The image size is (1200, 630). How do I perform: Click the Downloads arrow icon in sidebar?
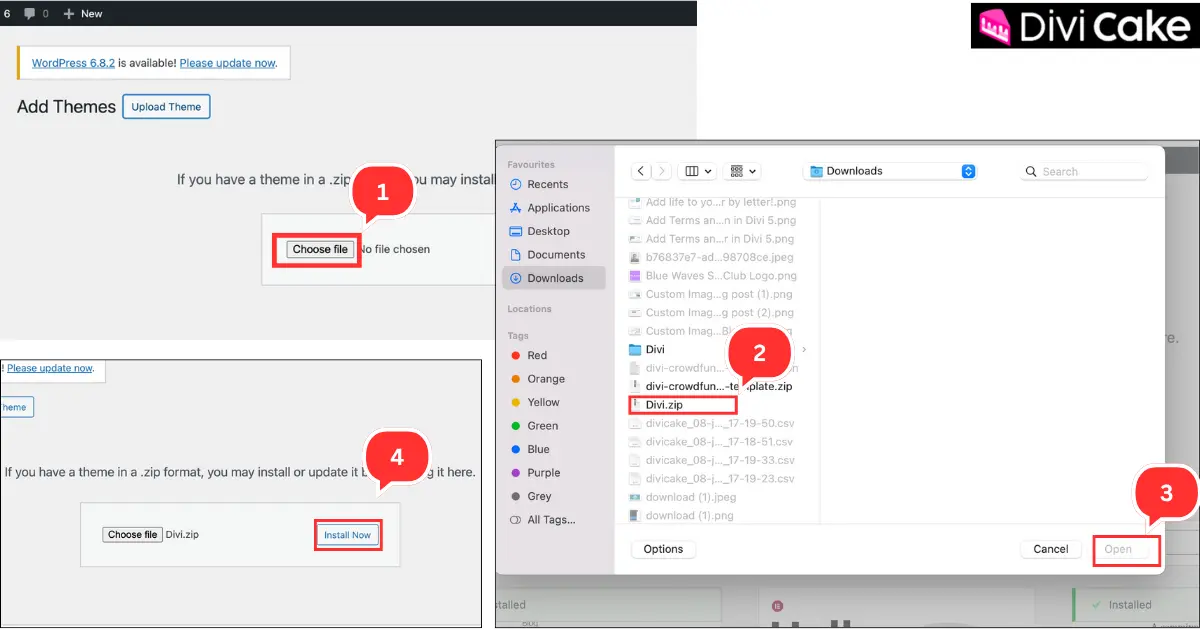pos(516,278)
